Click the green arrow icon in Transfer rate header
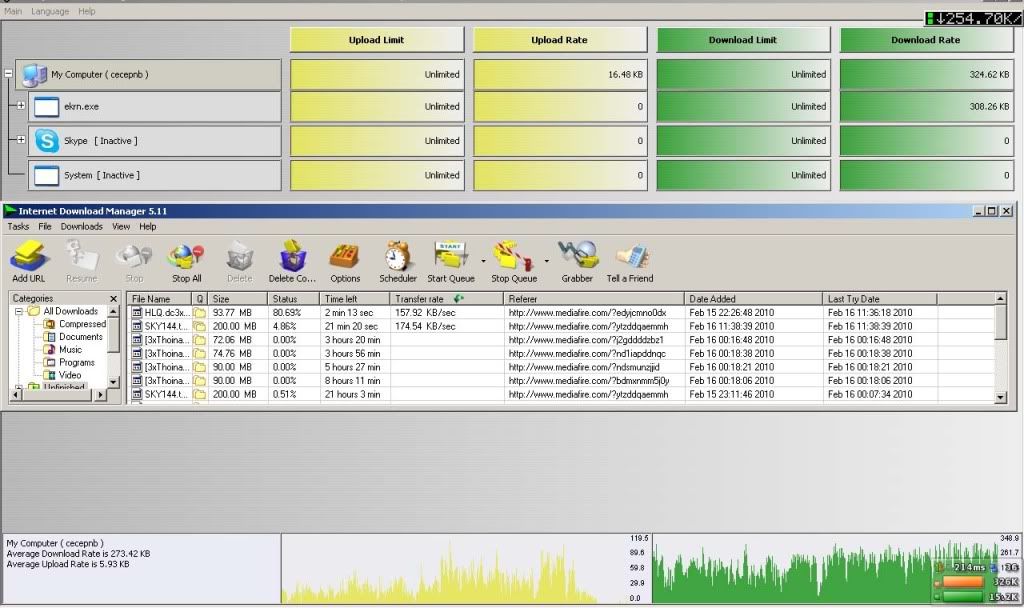 click(x=458, y=298)
